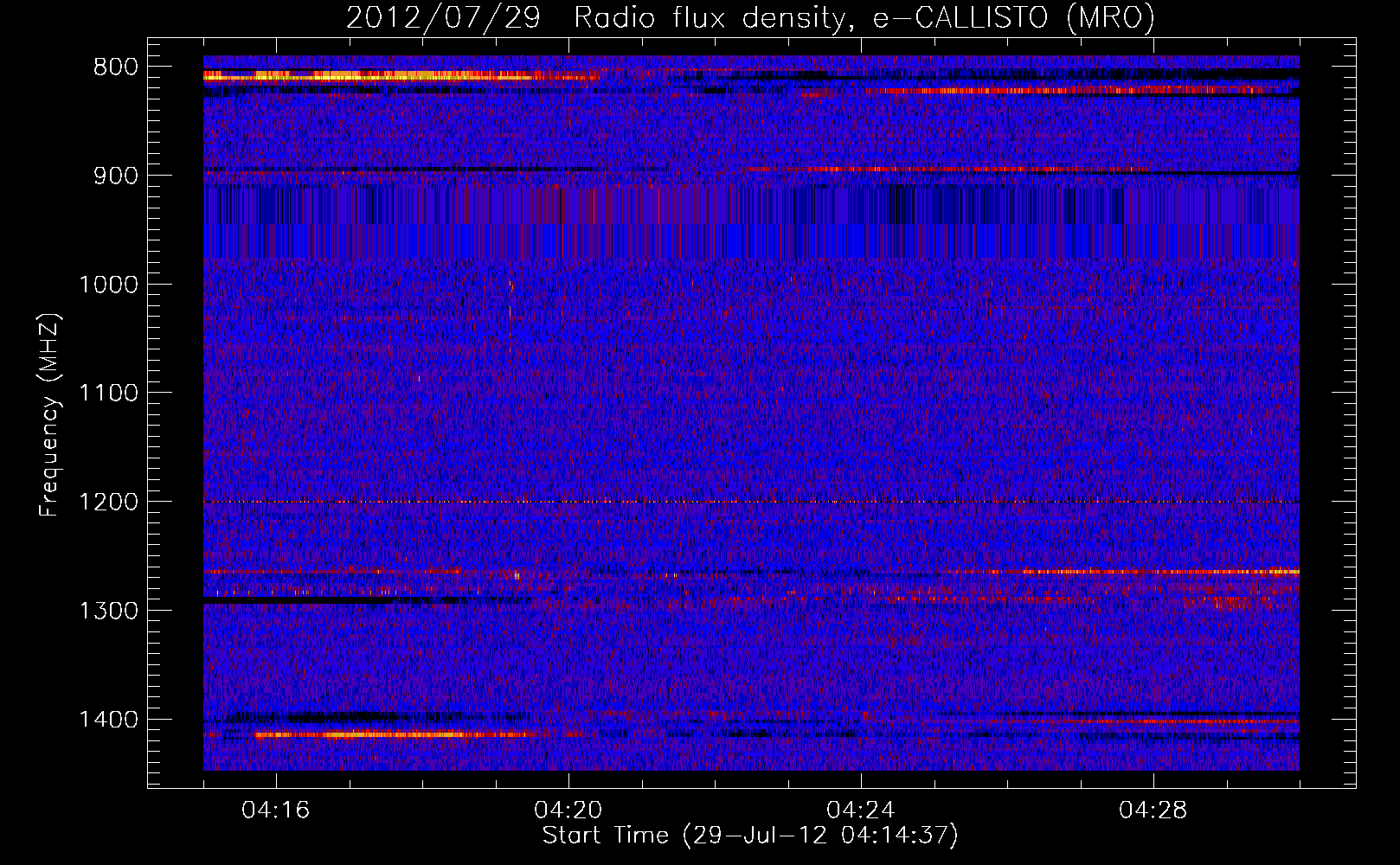Select the 1300 frequency tick label
1400x865 pixels.
(108, 612)
